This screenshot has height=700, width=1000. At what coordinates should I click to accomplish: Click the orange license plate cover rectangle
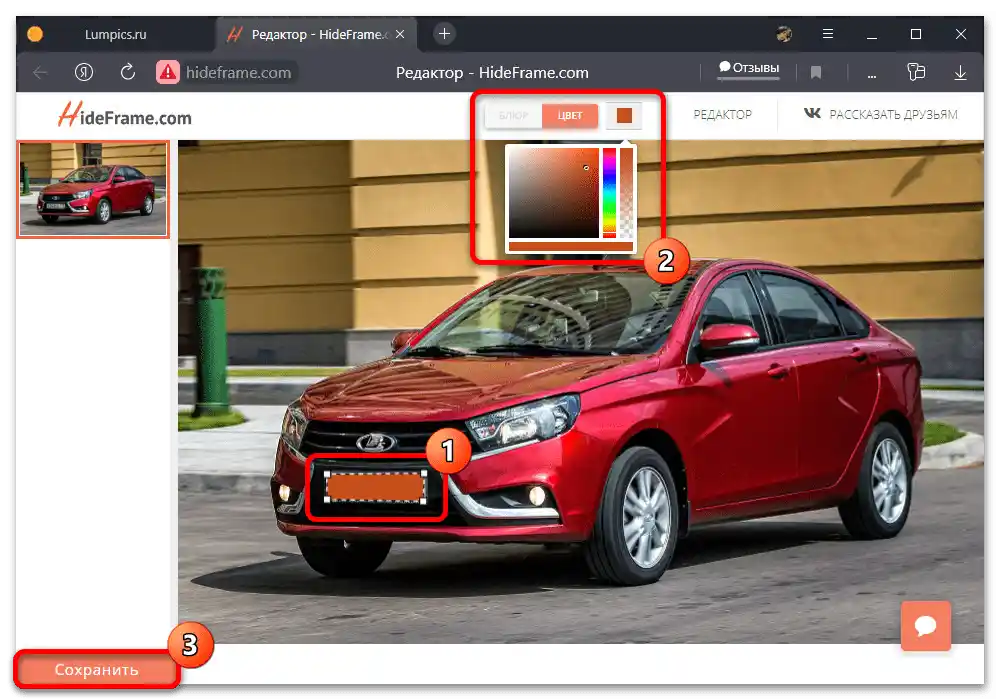tap(375, 487)
